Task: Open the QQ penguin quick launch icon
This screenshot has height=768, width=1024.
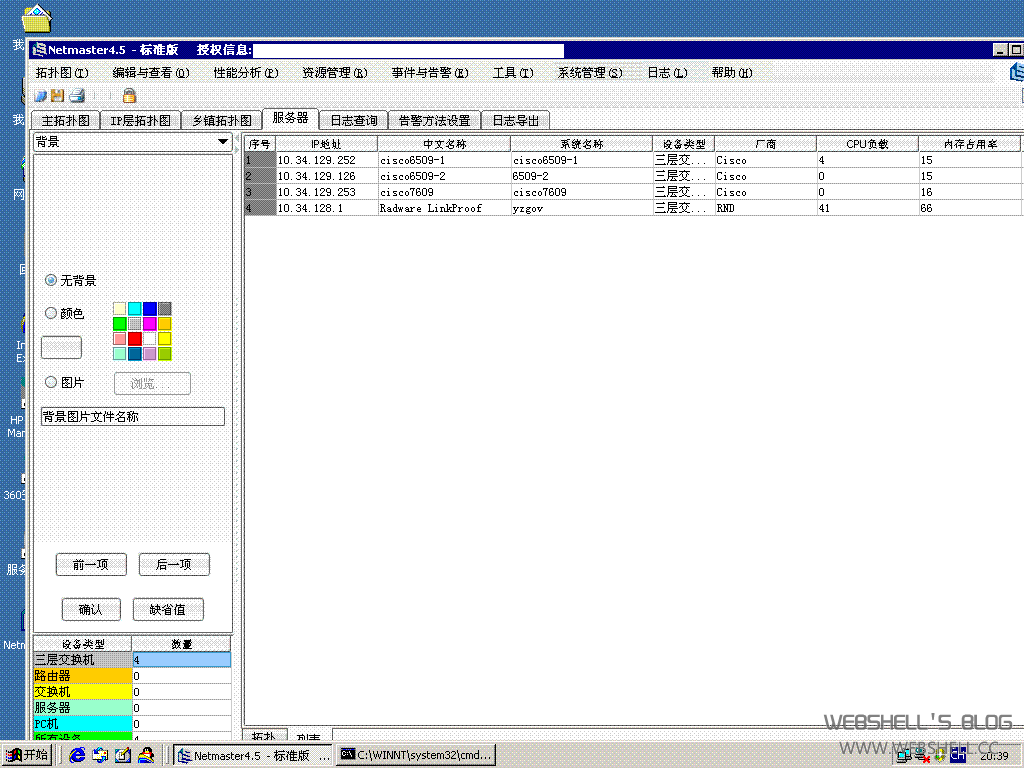Action: pyautogui.click(x=146, y=755)
